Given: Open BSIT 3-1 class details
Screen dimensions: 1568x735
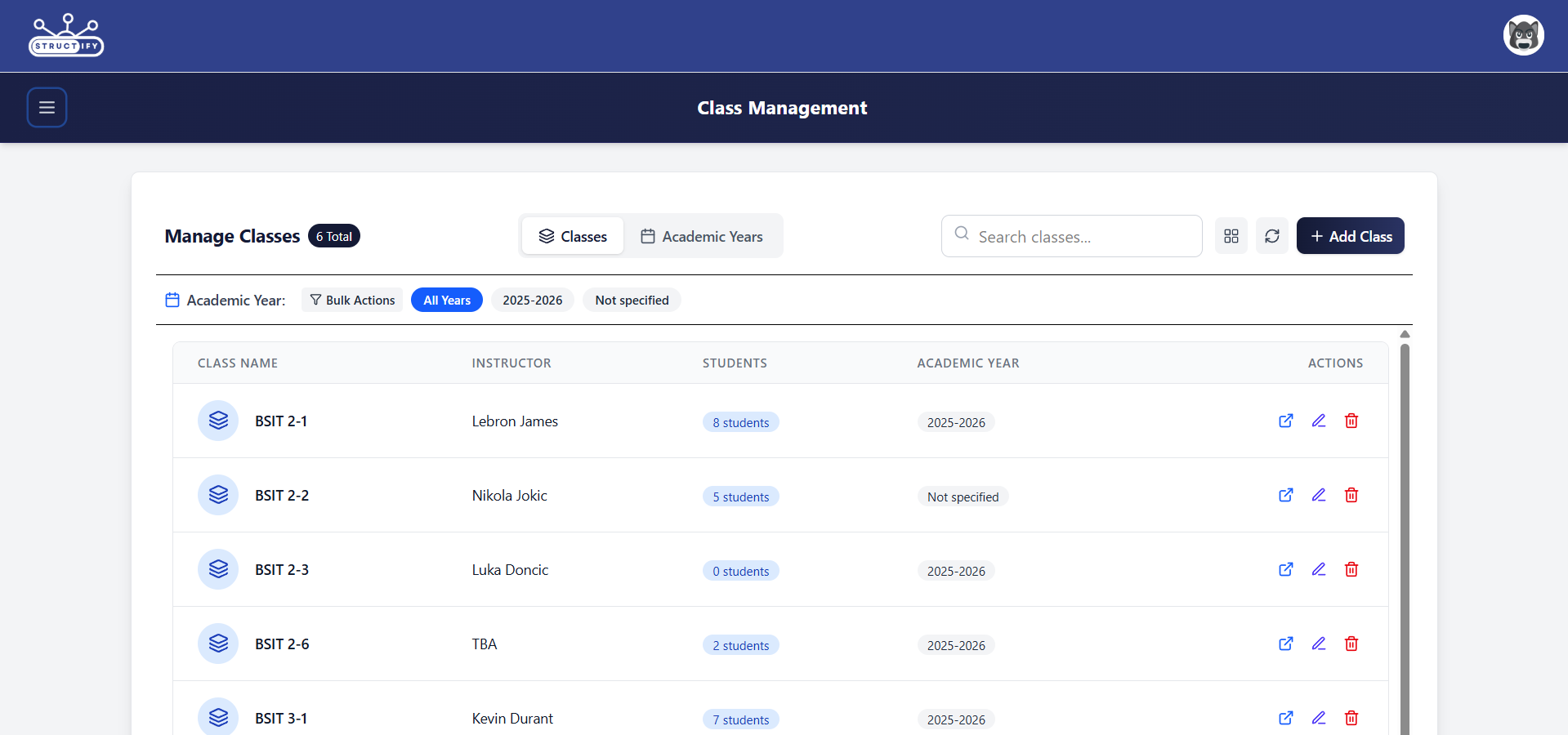Looking at the screenshot, I should click(1285, 718).
